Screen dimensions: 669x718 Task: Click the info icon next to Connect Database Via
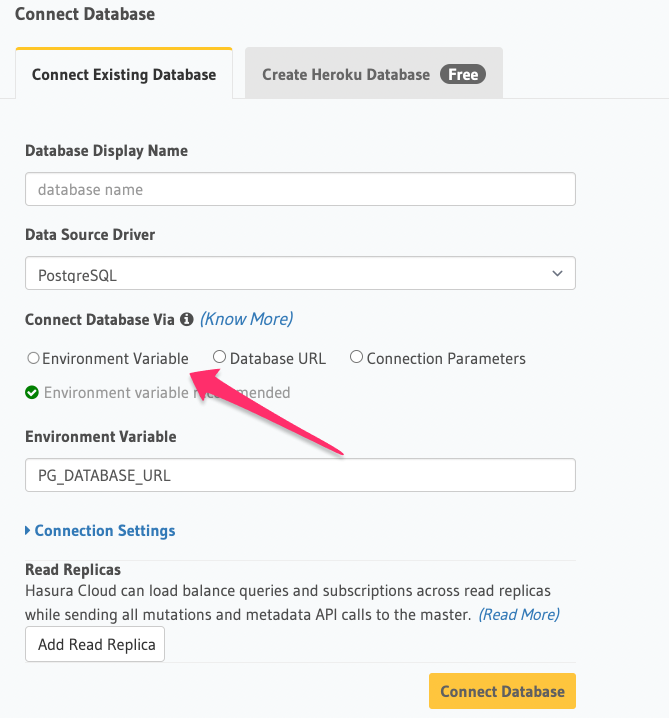[x=186, y=319]
